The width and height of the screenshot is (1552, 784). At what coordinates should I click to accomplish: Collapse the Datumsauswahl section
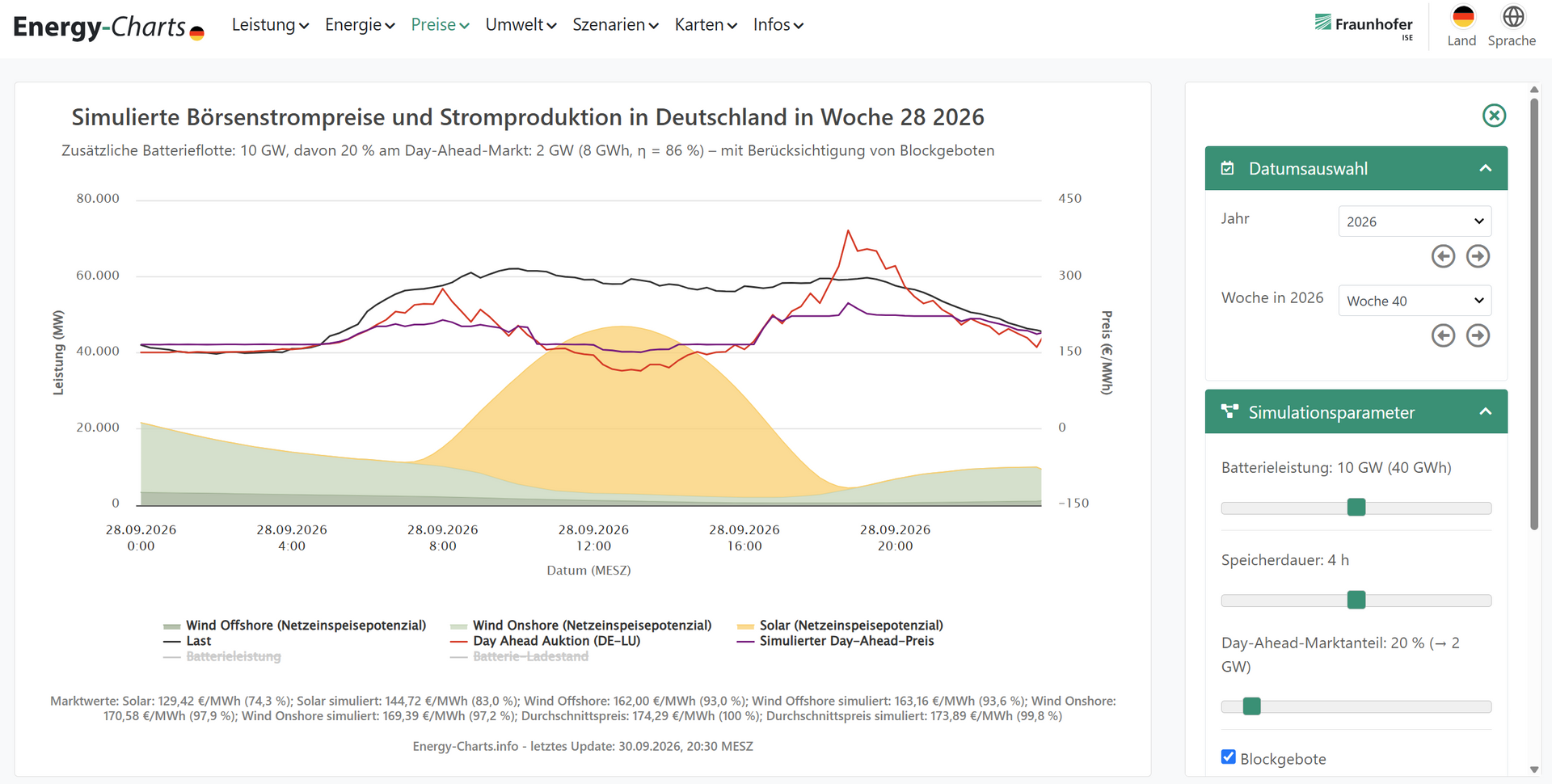[x=1485, y=168]
